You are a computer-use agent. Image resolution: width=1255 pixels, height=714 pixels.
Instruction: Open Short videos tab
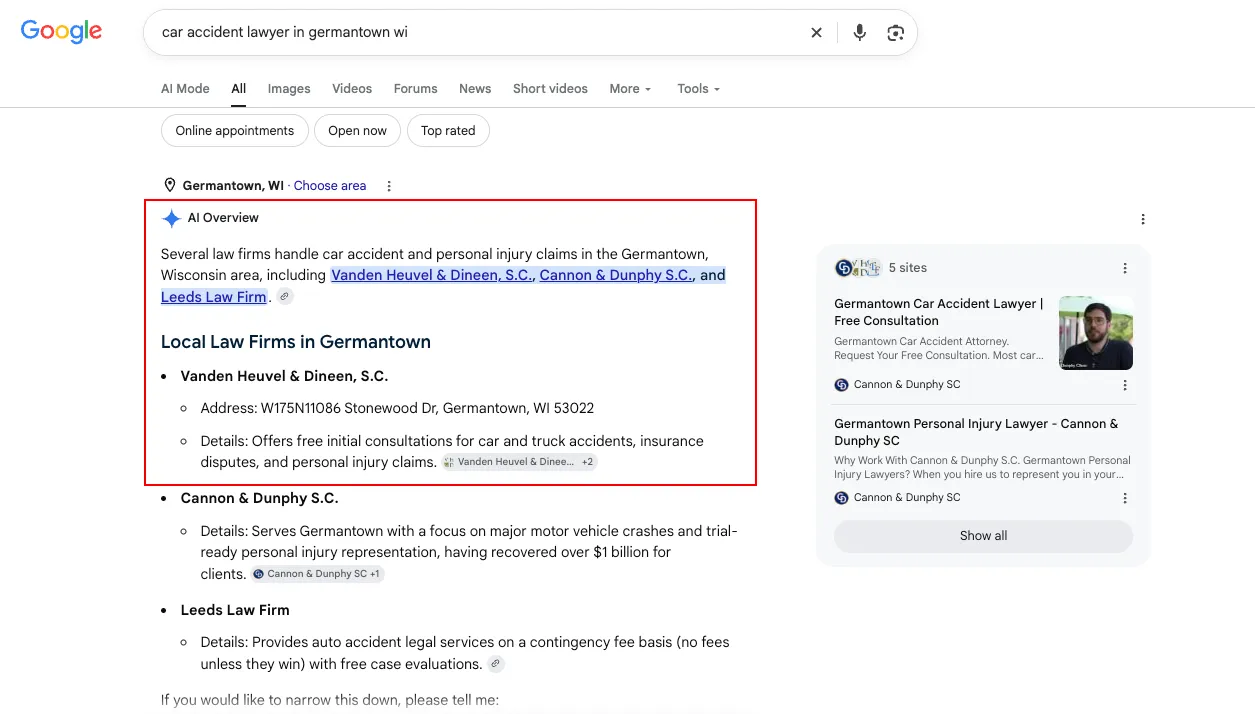[550, 88]
